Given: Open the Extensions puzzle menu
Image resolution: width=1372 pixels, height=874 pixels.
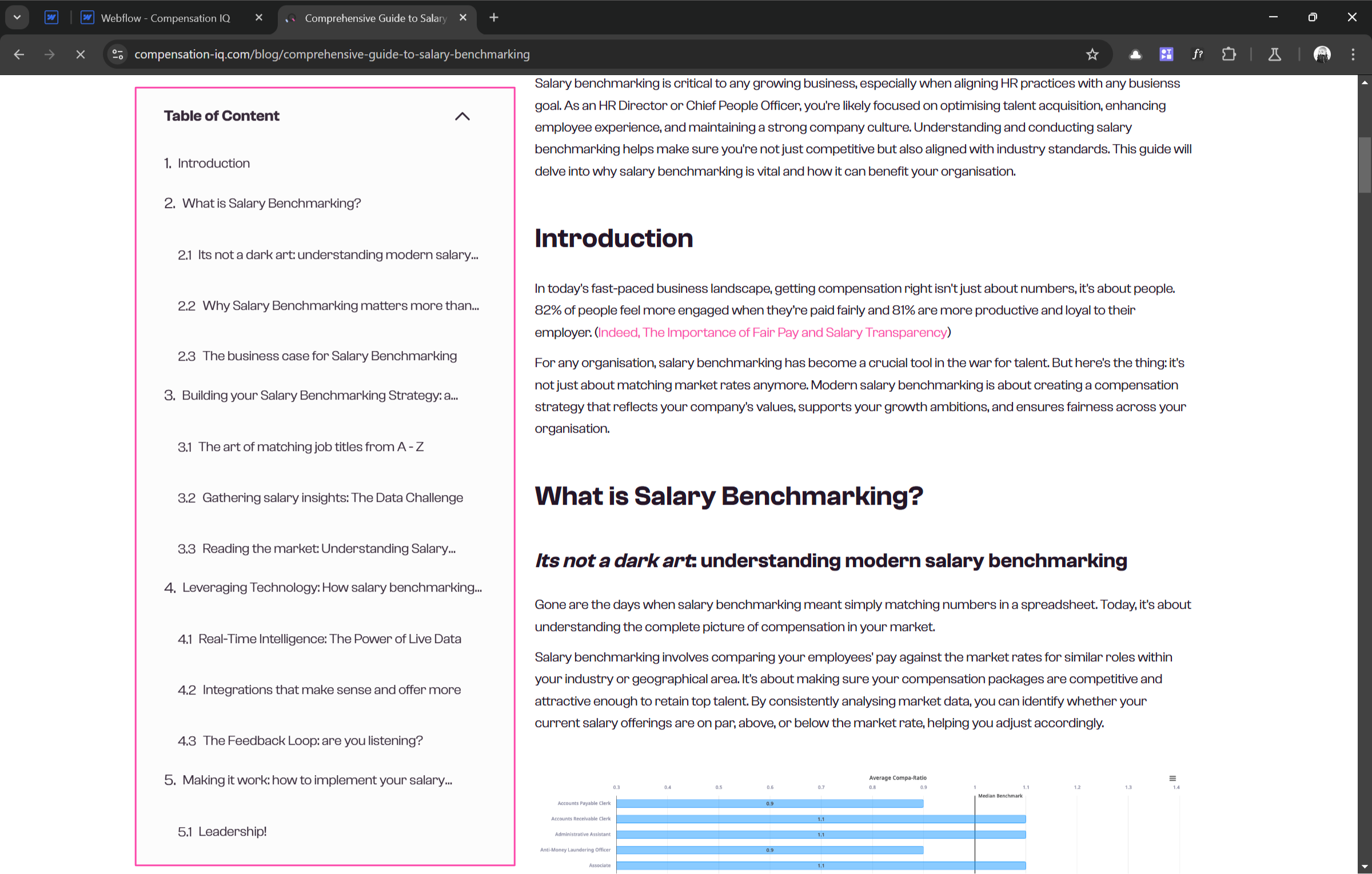Looking at the screenshot, I should click(x=1229, y=54).
